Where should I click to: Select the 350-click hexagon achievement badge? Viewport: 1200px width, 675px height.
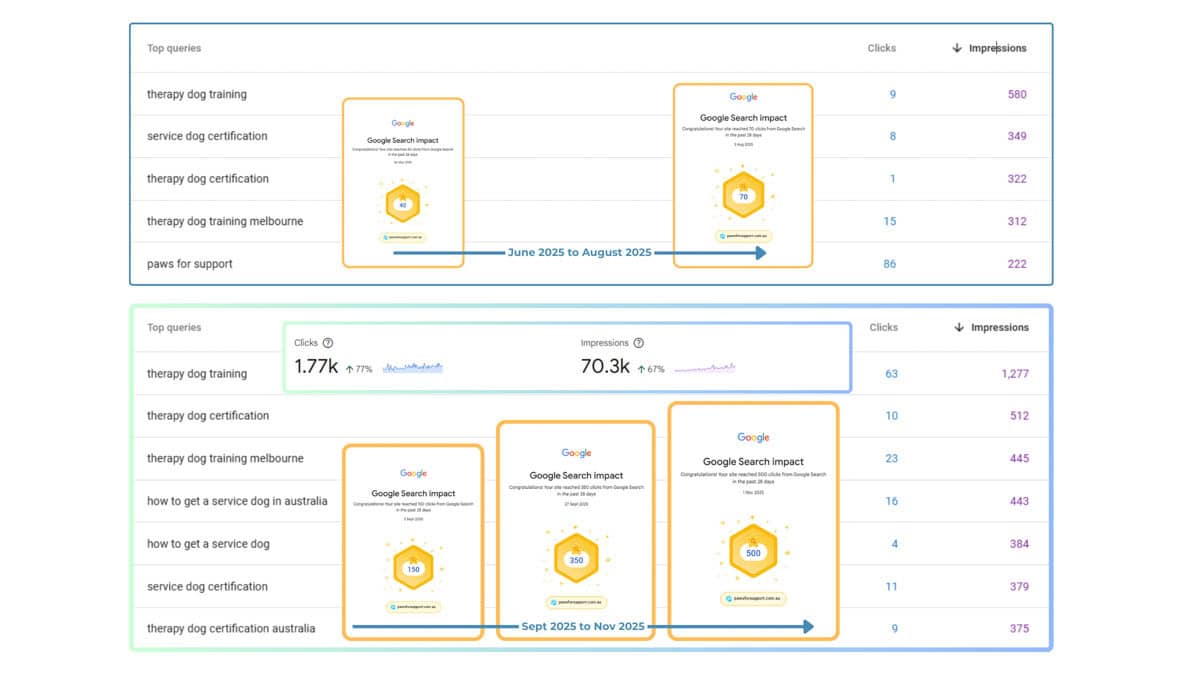(575, 560)
